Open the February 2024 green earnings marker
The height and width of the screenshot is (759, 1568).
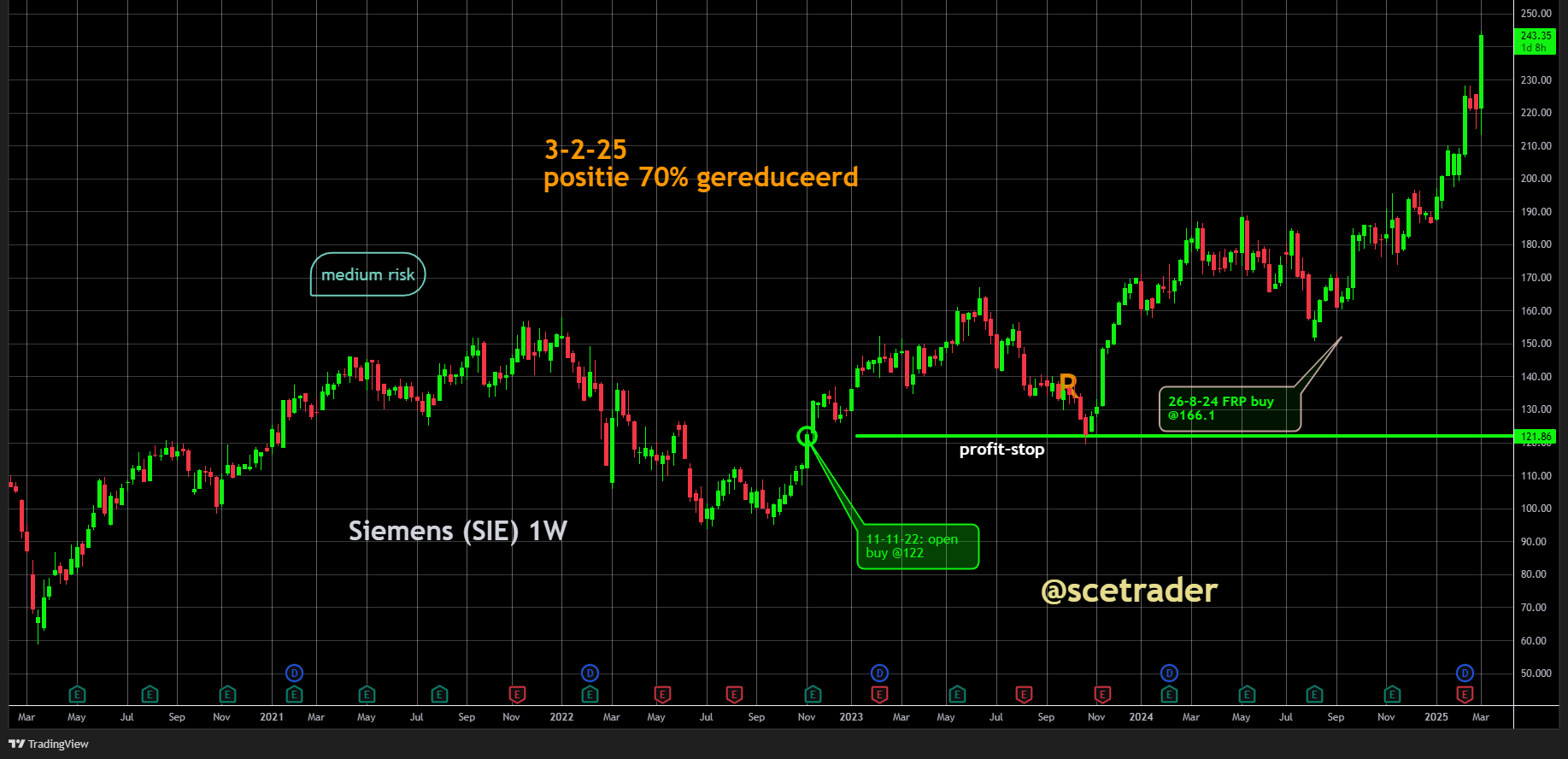[1169, 694]
